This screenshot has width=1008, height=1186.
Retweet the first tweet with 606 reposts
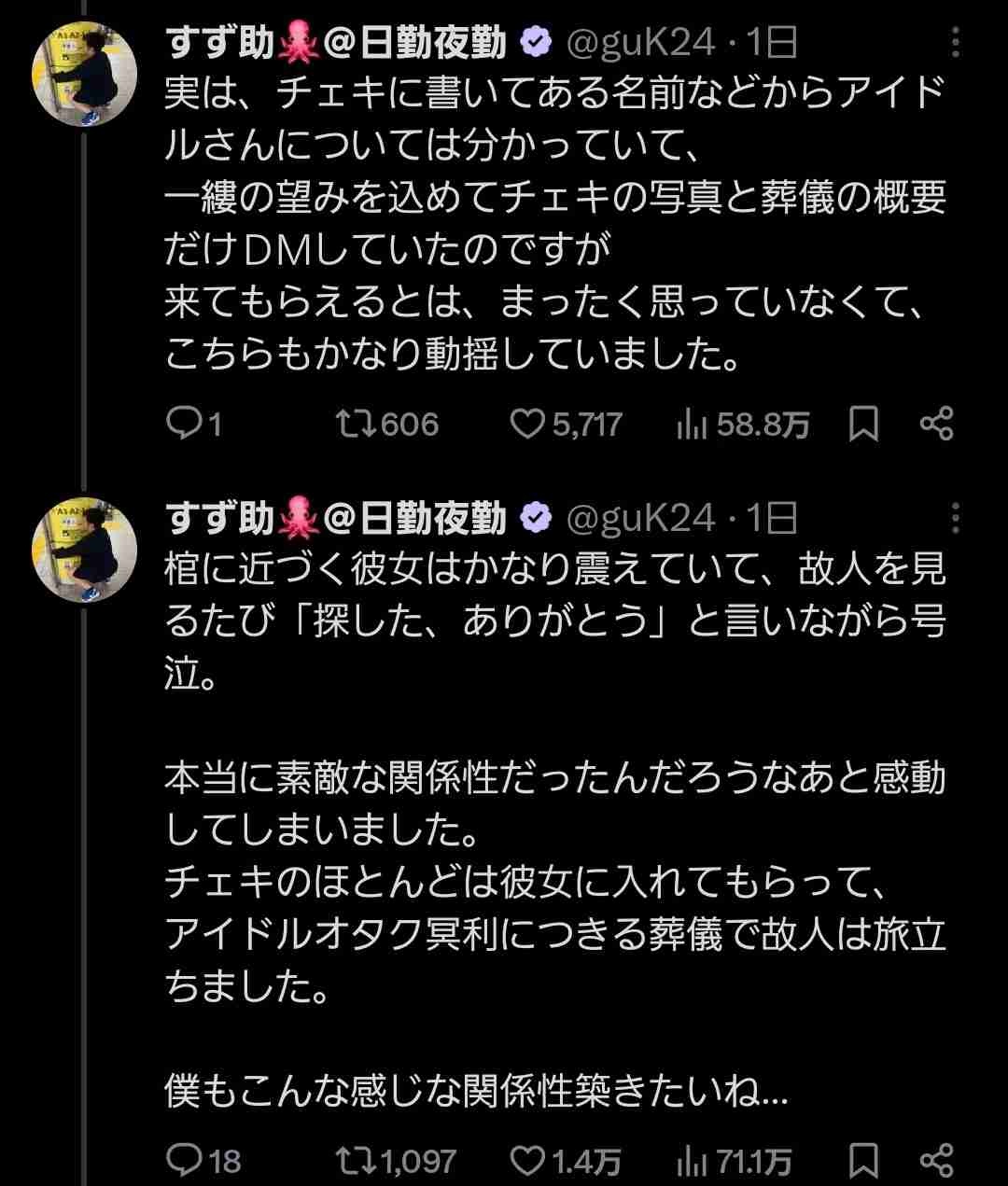coord(356,426)
